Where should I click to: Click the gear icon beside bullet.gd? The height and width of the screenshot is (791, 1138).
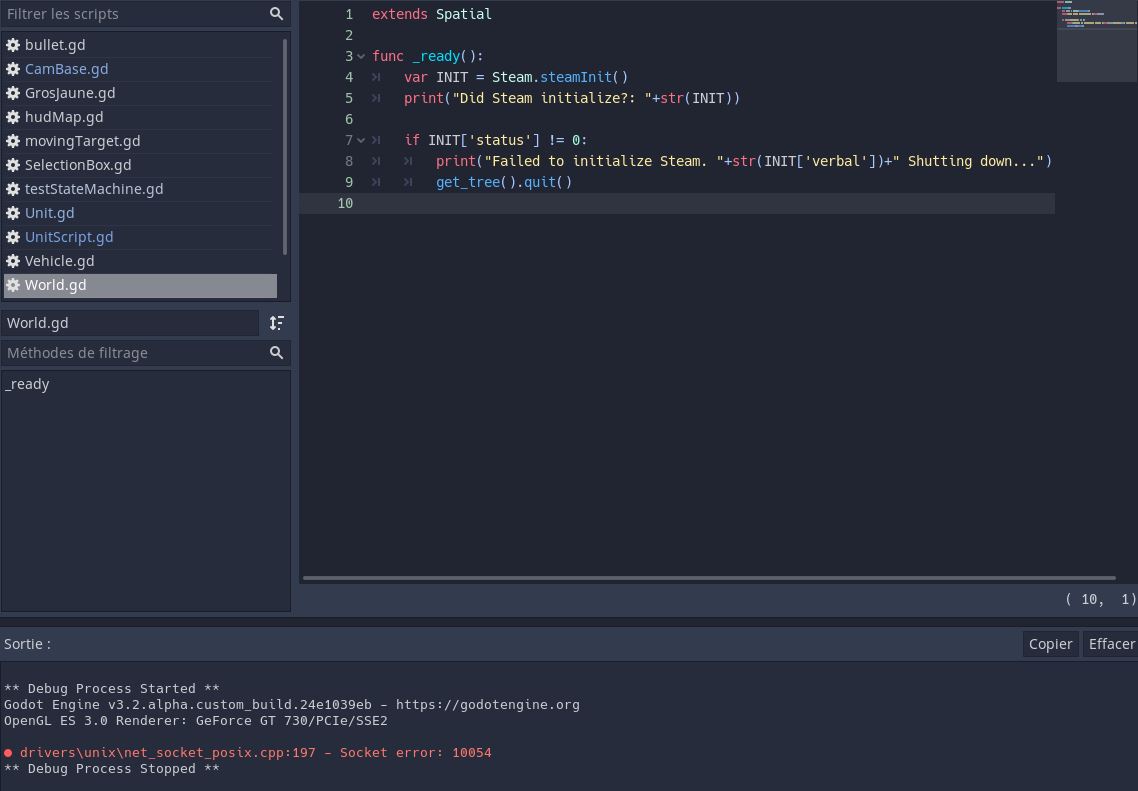coord(13,45)
